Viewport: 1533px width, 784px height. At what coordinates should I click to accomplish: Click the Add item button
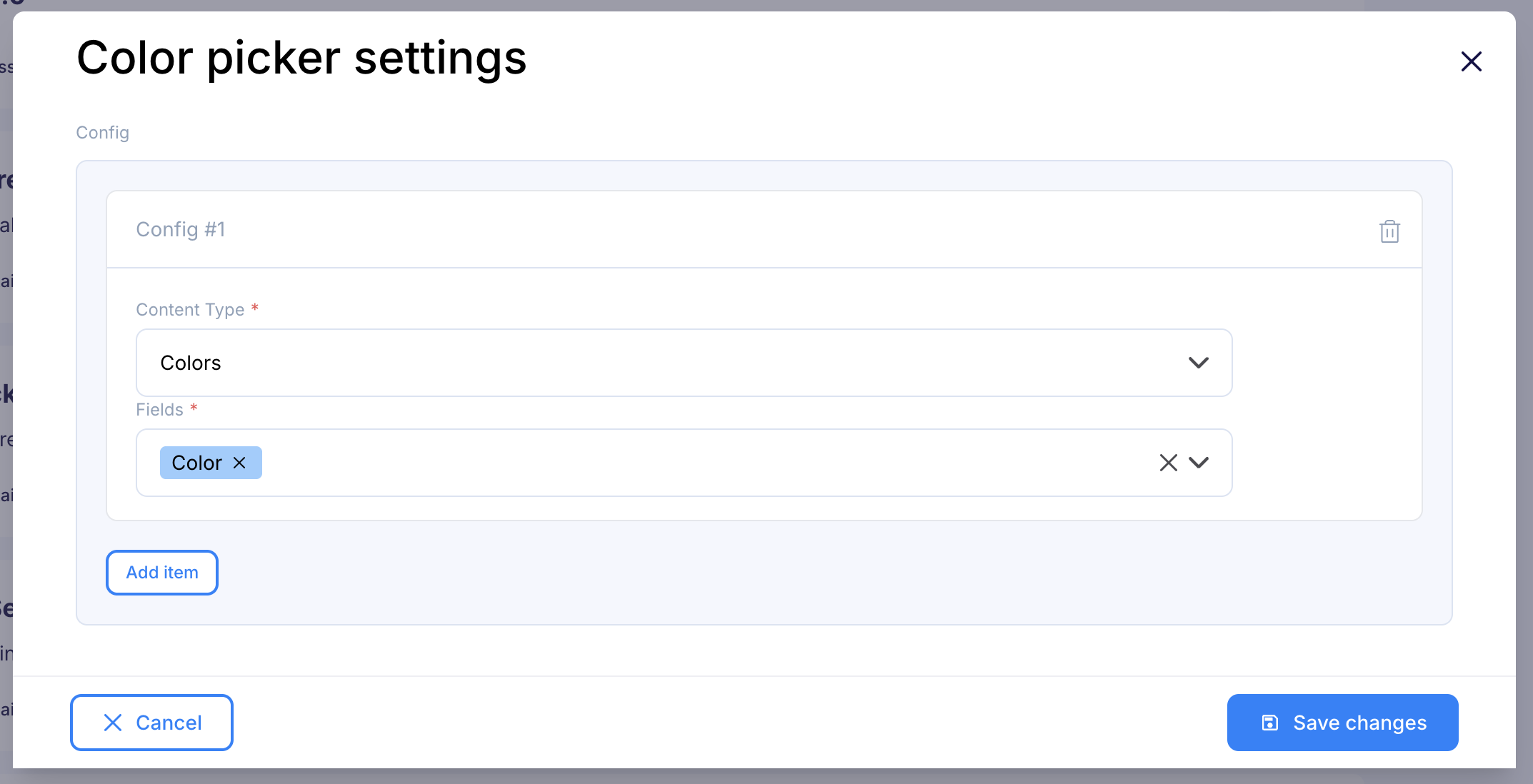[x=162, y=573]
